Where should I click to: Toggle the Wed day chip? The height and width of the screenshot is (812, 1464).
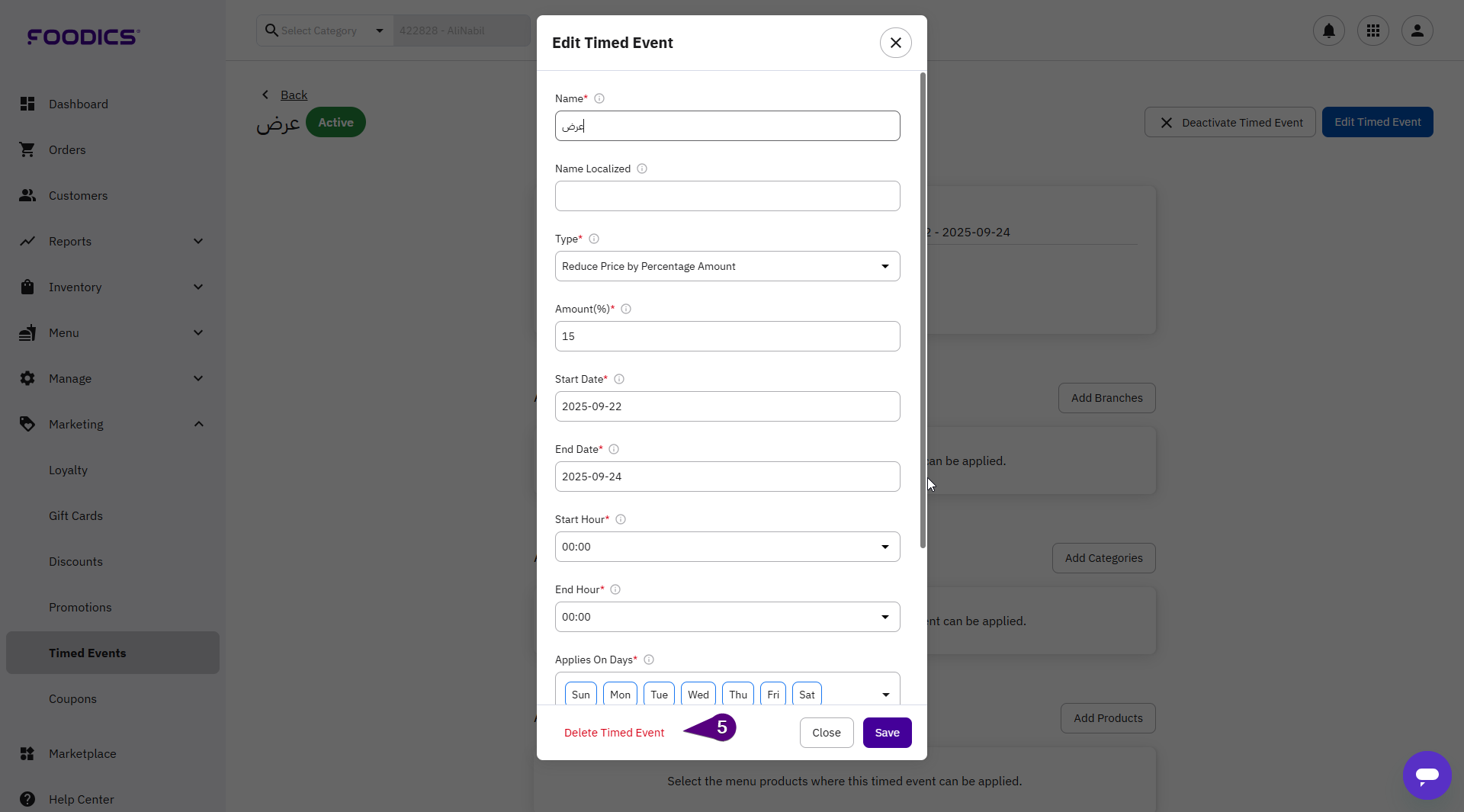point(698,695)
